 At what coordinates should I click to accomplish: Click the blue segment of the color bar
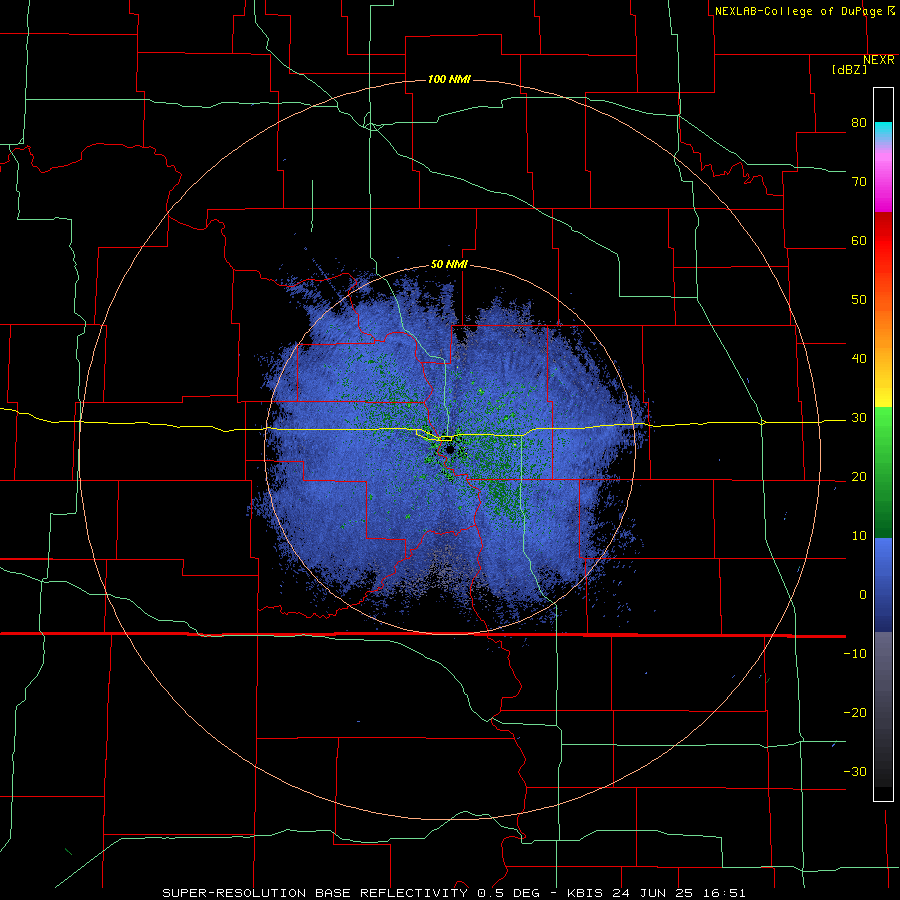click(883, 585)
